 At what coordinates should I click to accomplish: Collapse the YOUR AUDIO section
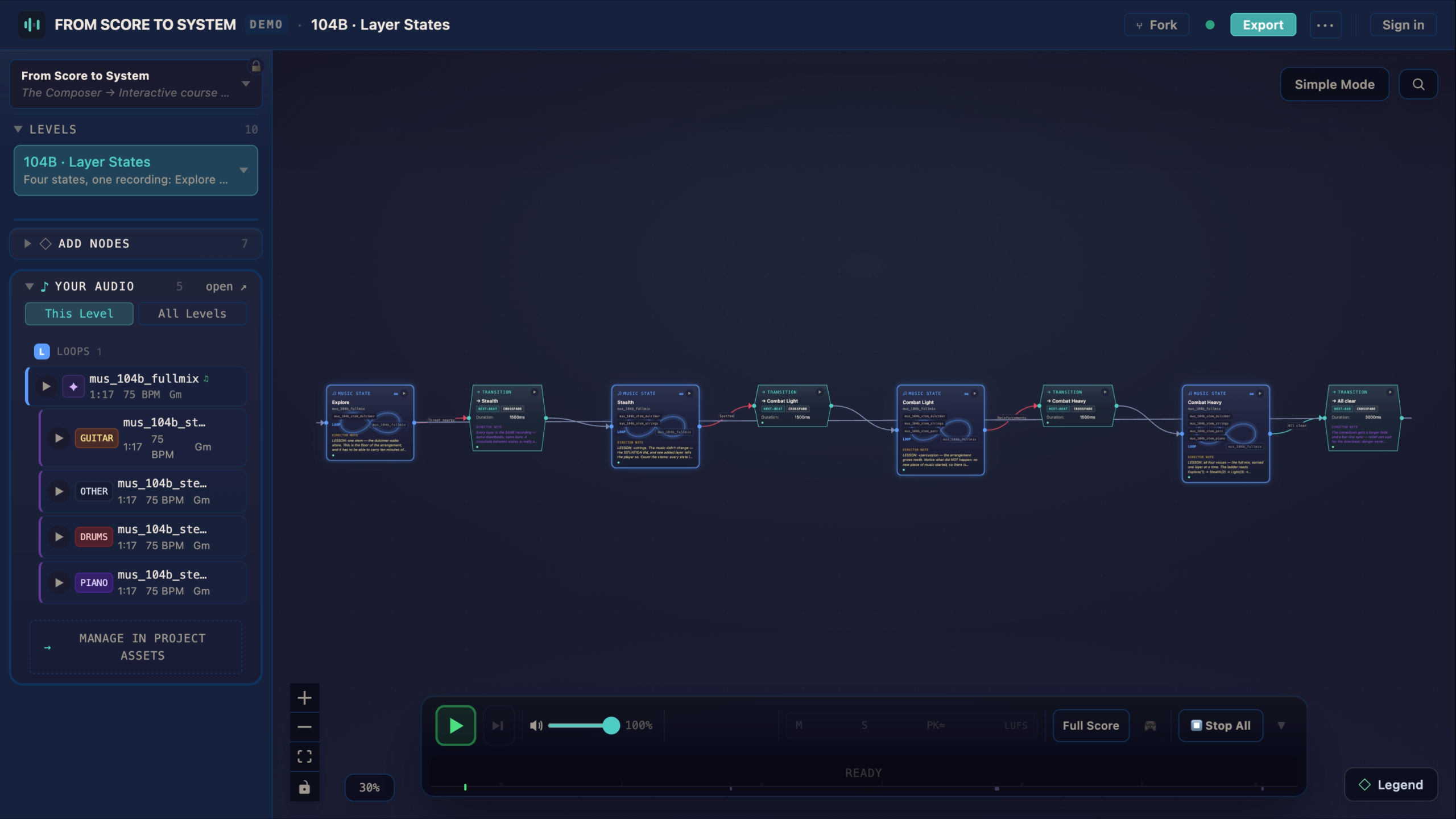(x=30, y=287)
